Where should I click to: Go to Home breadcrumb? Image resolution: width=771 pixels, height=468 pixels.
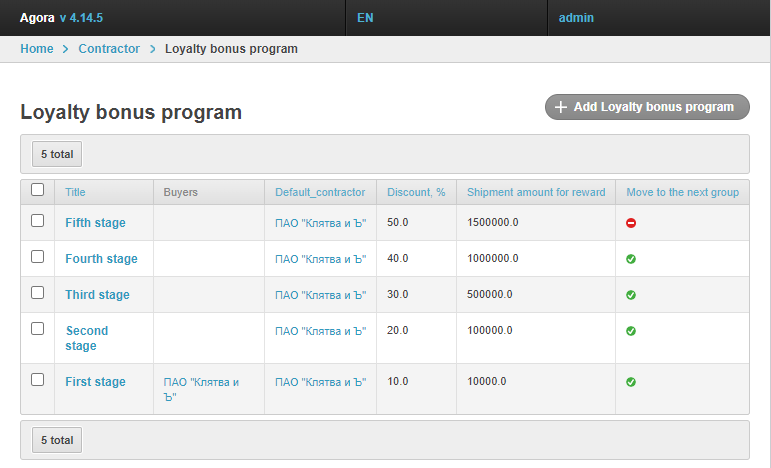(x=37, y=49)
